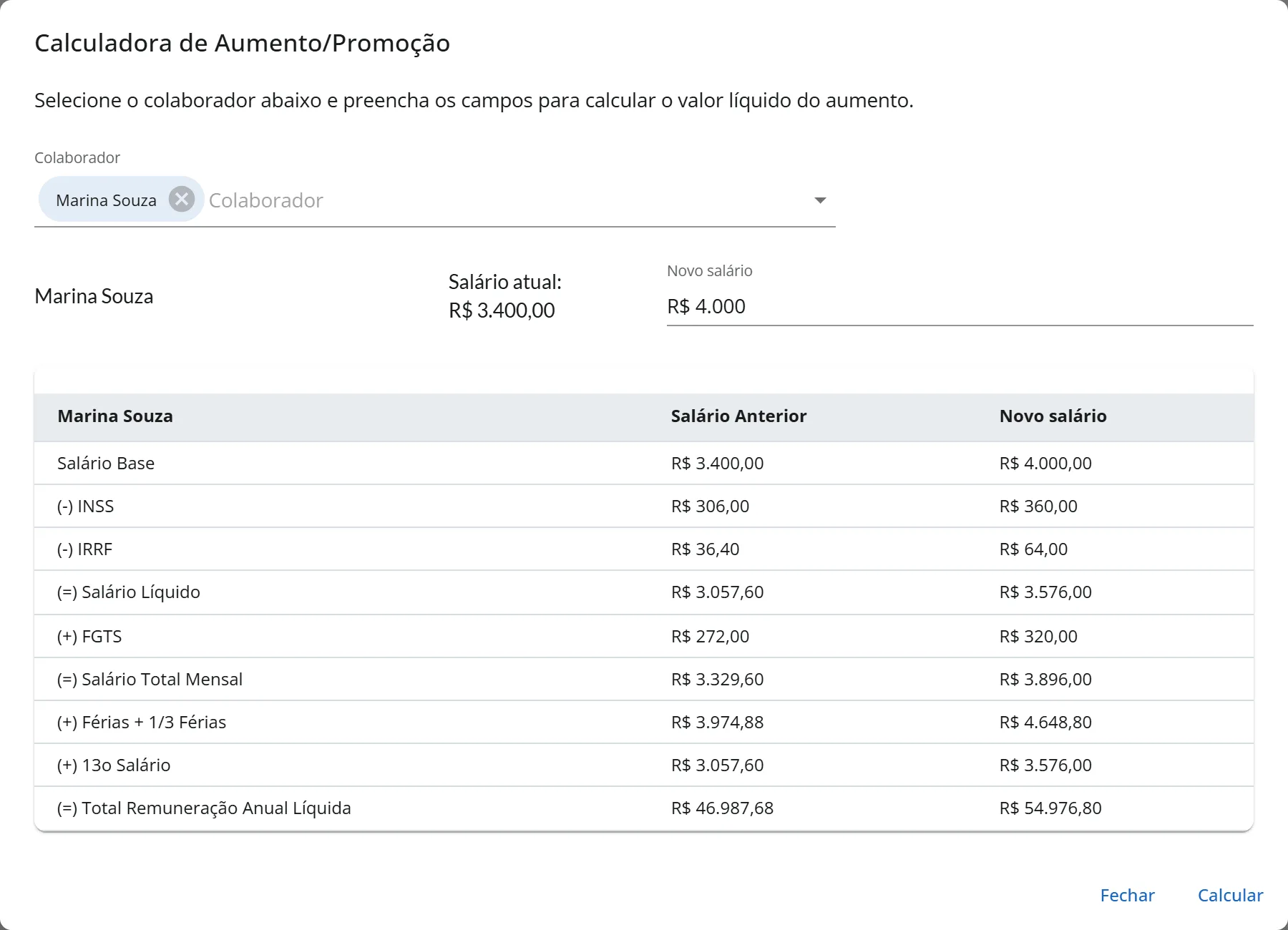Screen dimensions: 1288x930
Task: Click the R$ 3.329,60 monthly total
Action: (x=717, y=679)
